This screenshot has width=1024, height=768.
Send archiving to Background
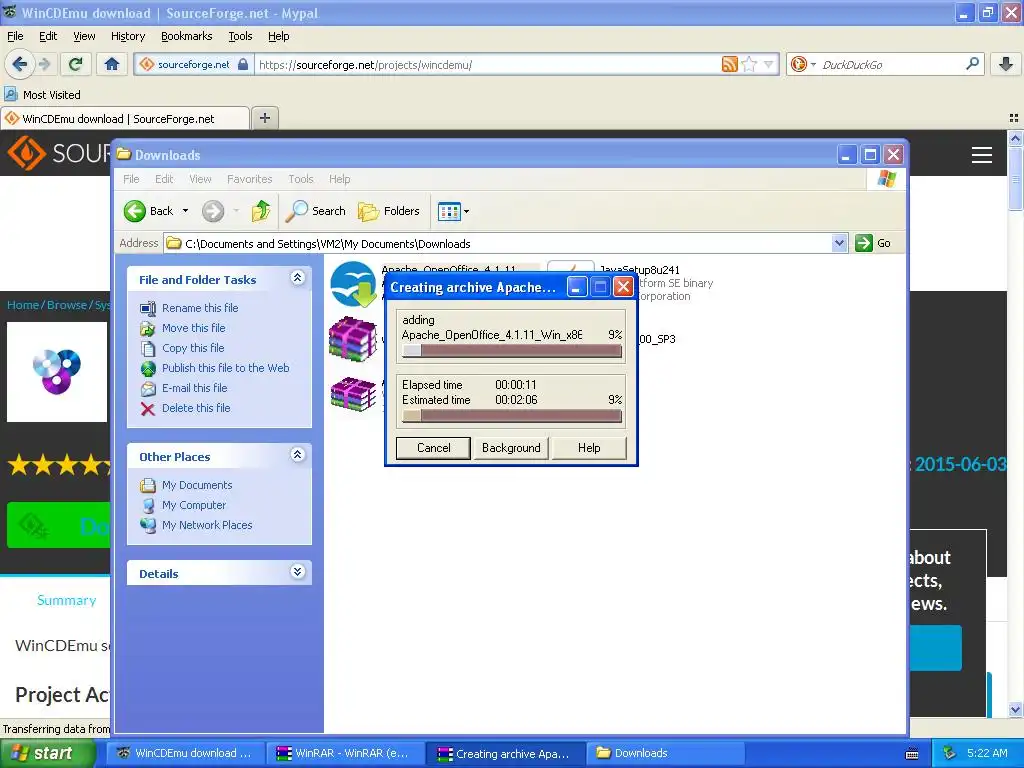pos(511,448)
